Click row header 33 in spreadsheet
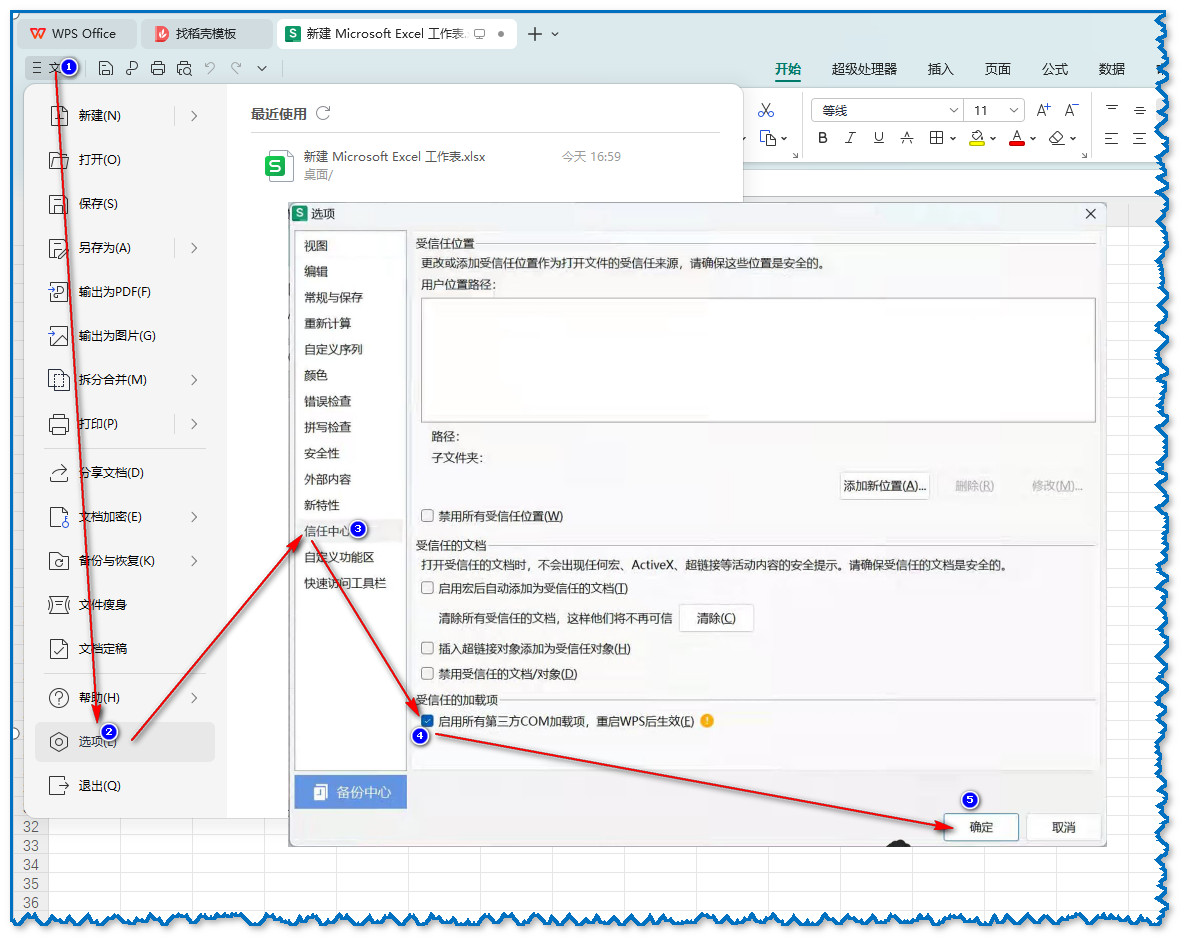Viewport: 1186px width, 943px height. pos(30,845)
